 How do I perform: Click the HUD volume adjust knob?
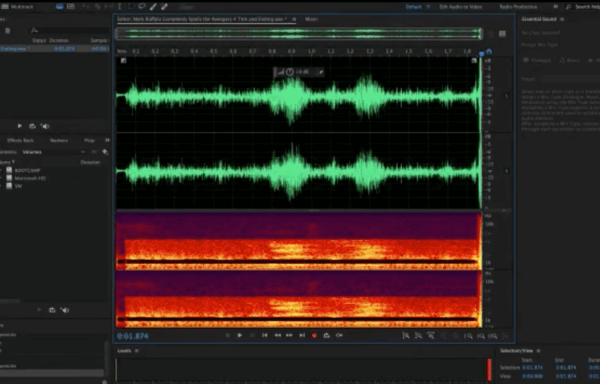click(x=290, y=72)
